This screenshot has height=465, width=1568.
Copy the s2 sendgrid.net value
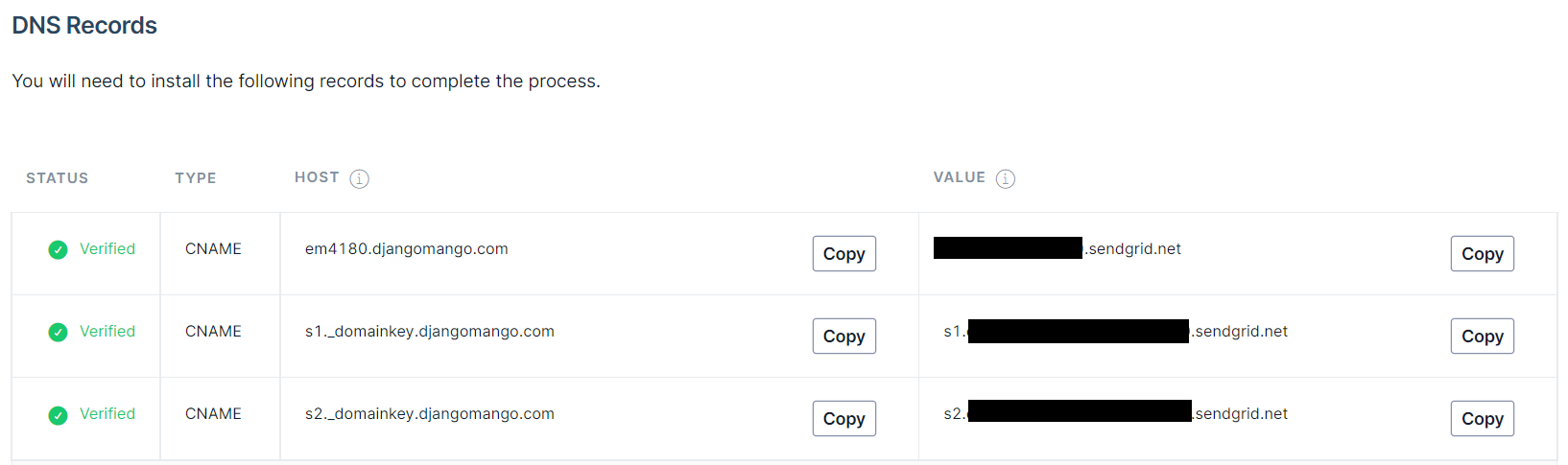point(1483,419)
